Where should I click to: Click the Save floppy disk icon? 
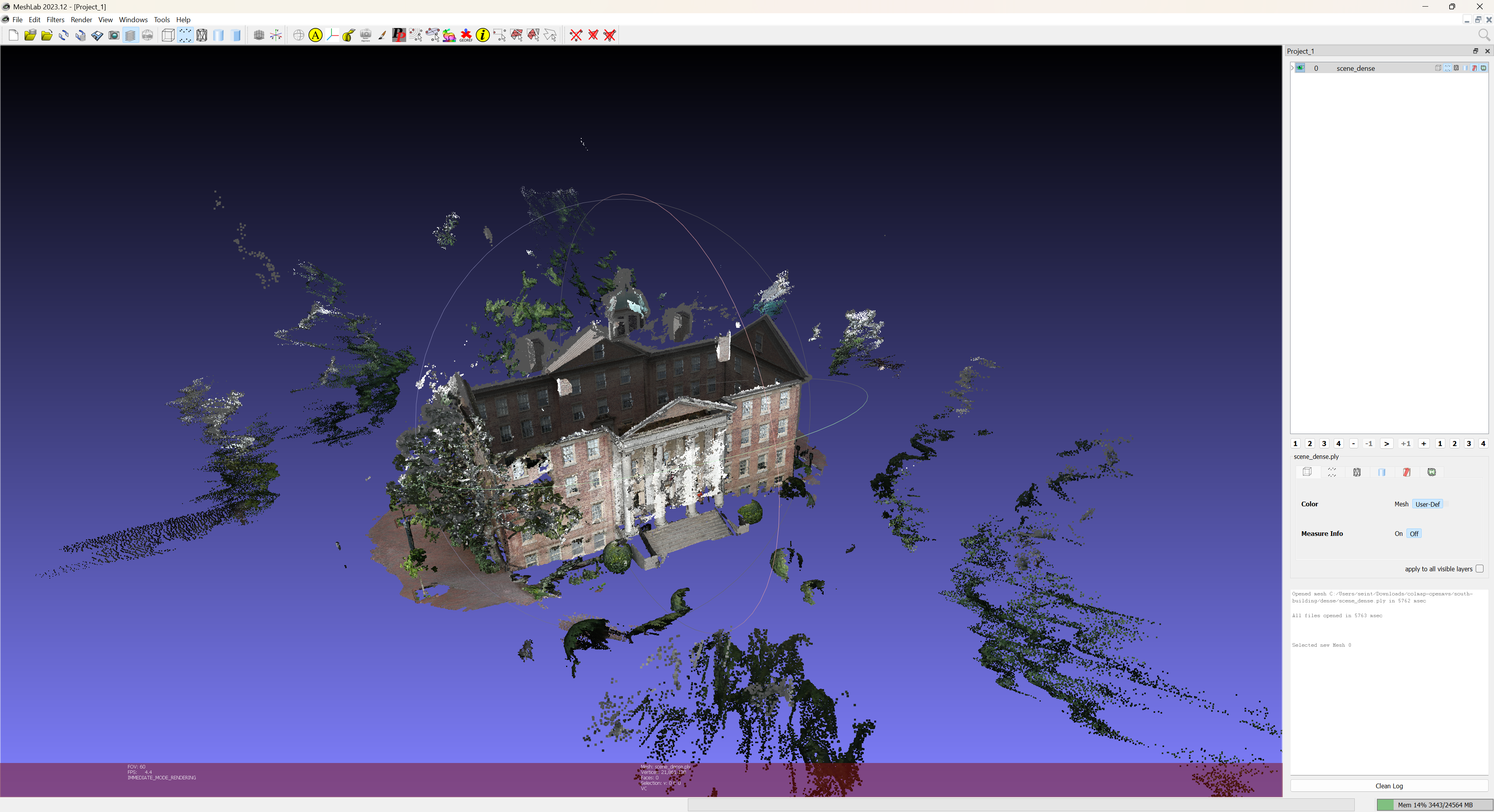coord(97,35)
